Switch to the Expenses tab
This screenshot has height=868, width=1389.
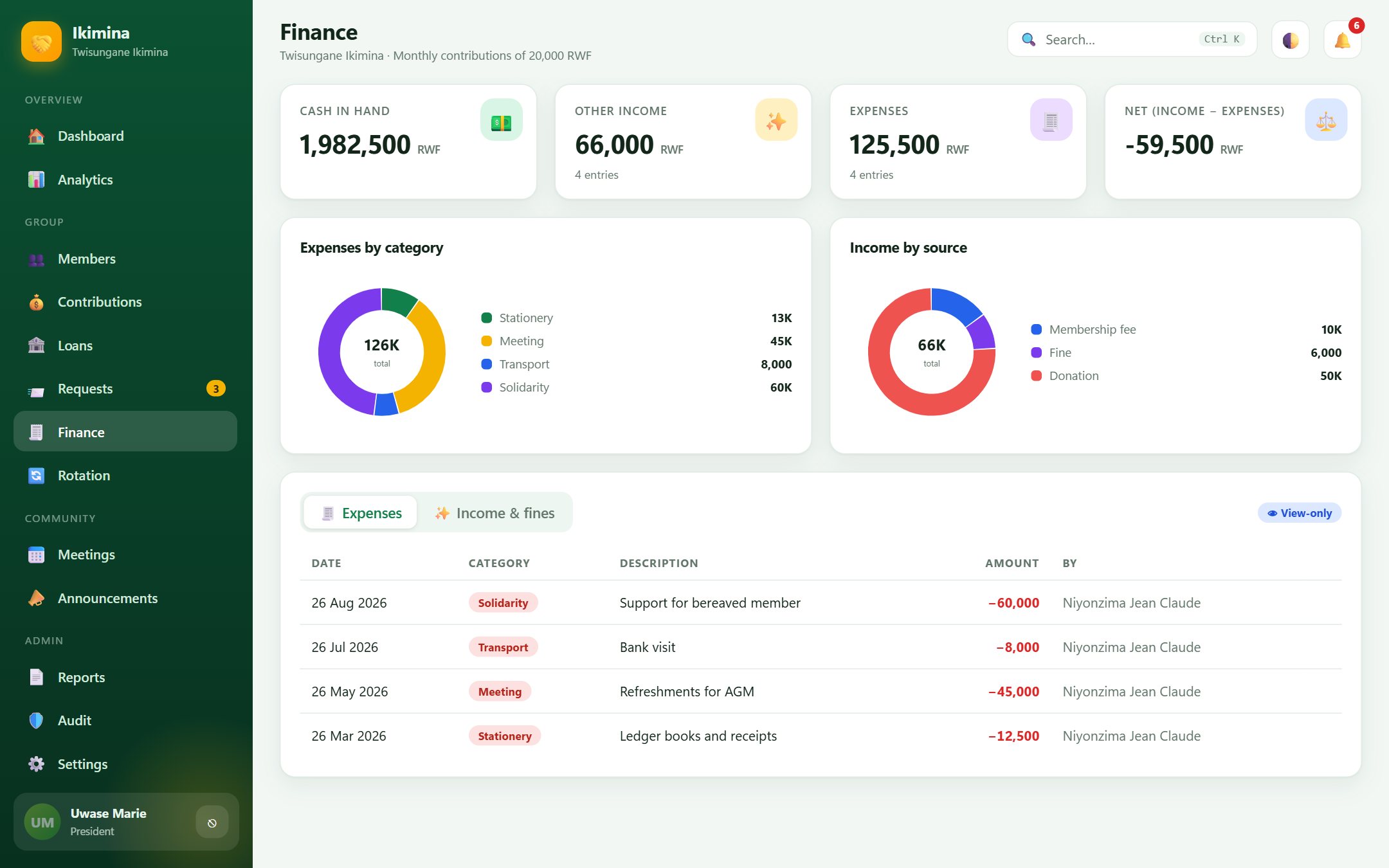360,512
